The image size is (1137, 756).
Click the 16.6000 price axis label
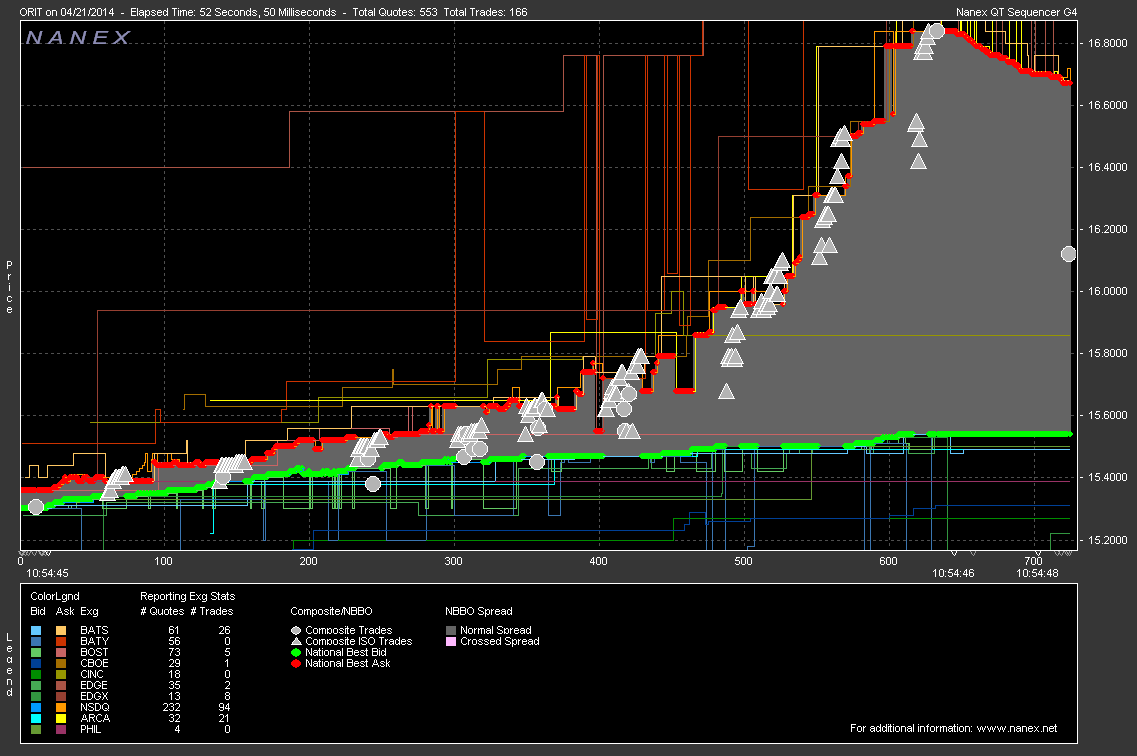1107,105
